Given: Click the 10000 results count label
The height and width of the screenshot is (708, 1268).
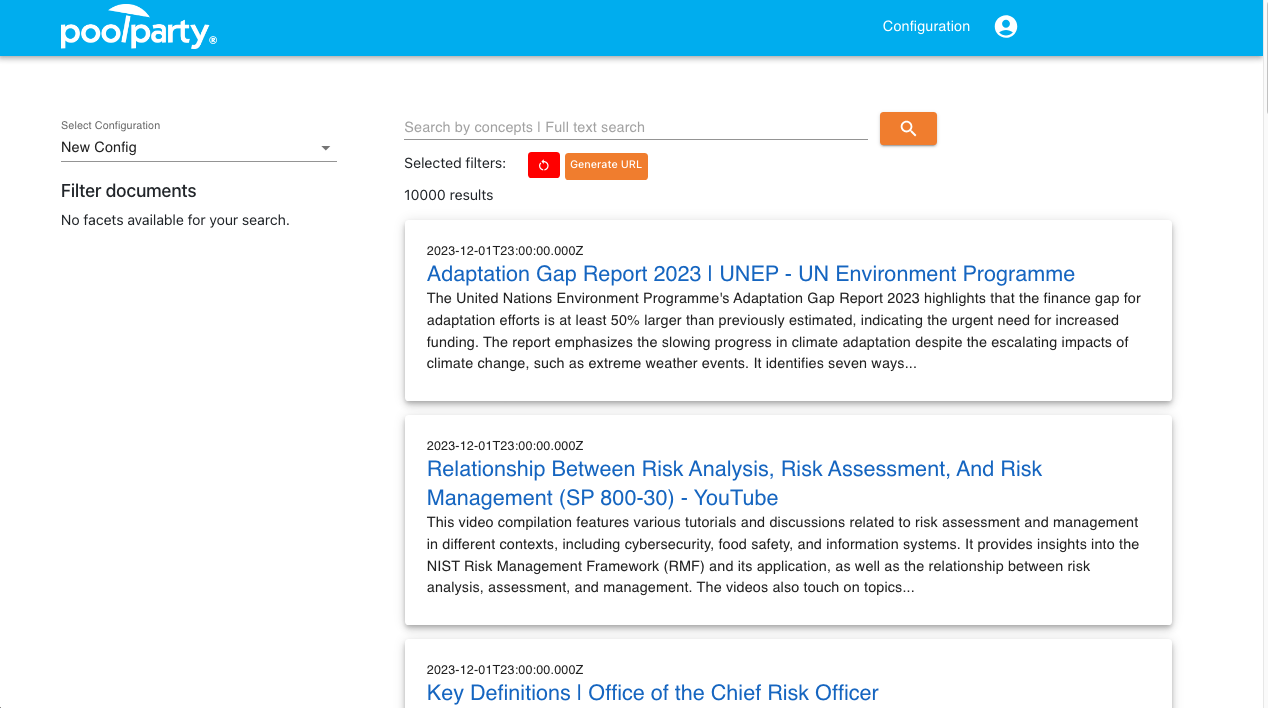Looking at the screenshot, I should click(448, 195).
